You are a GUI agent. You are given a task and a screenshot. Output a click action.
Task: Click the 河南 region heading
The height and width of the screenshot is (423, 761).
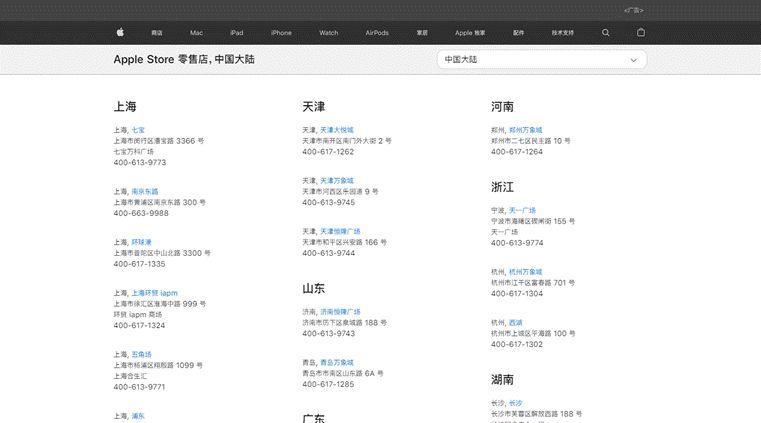502,106
